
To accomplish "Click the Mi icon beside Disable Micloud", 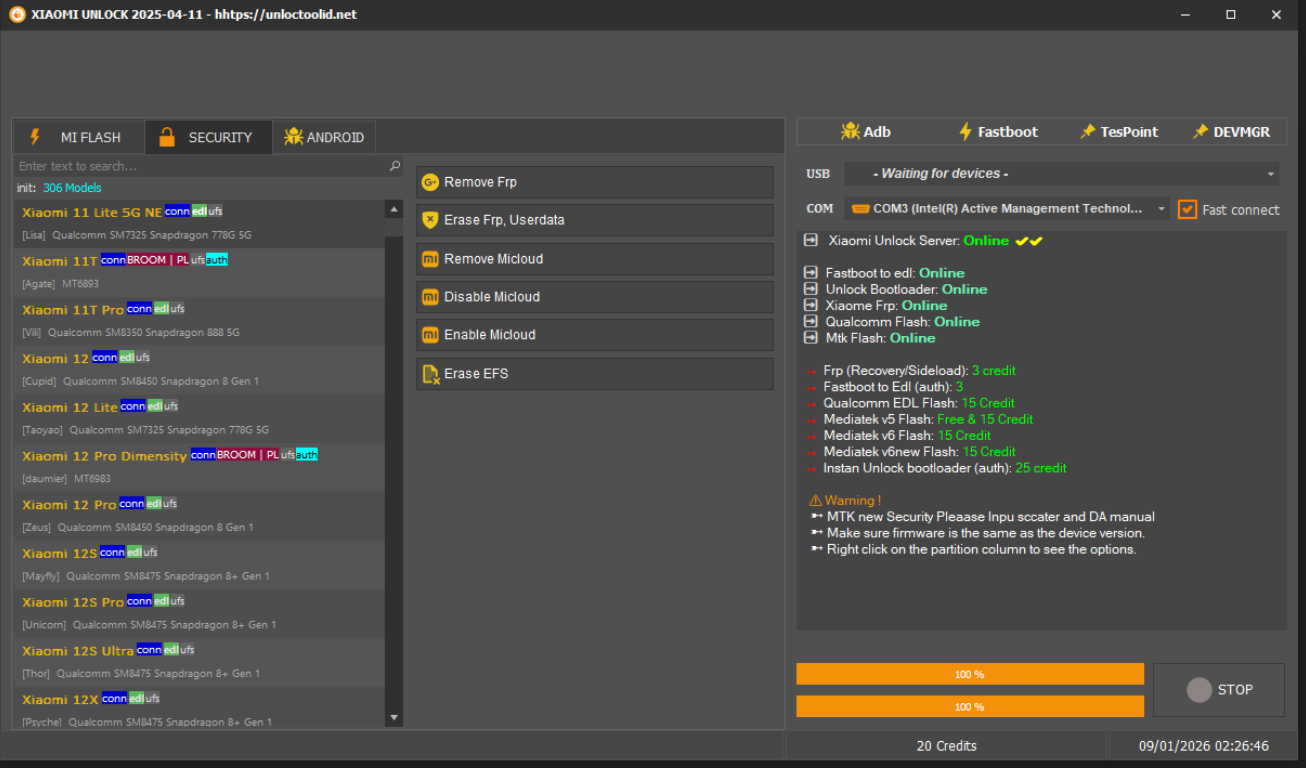I will (x=430, y=297).
